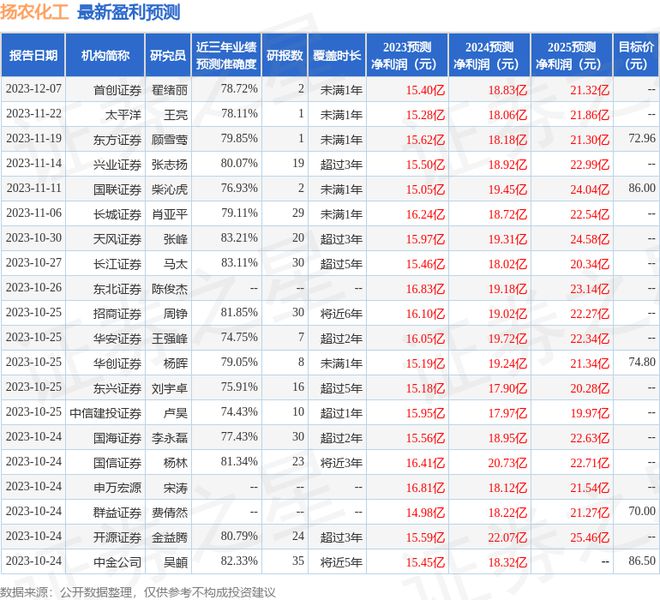The height and width of the screenshot is (600, 660).
Task: Select institution 天风证券
Action: (117, 239)
